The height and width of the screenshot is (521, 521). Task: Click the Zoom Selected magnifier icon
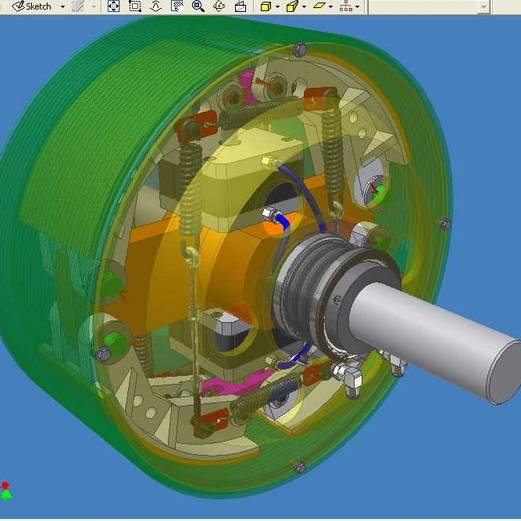point(198,6)
